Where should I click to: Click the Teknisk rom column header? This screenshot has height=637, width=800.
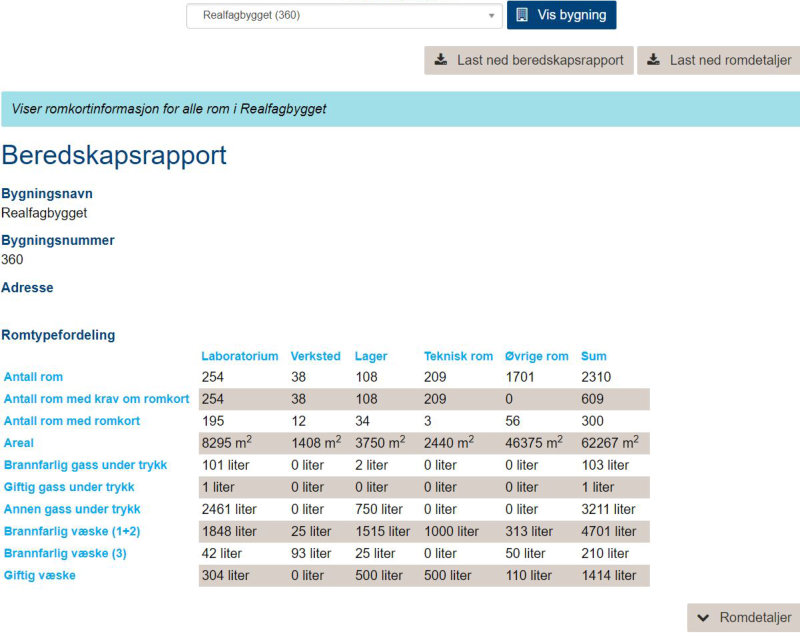pyautogui.click(x=458, y=356)
